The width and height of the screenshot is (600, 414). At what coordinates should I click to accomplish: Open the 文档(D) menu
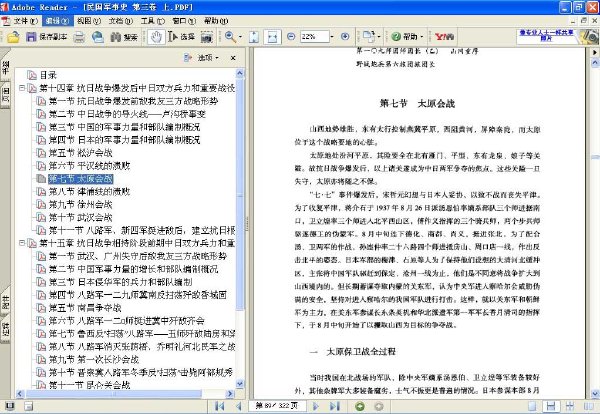click(x=120, y=21)
